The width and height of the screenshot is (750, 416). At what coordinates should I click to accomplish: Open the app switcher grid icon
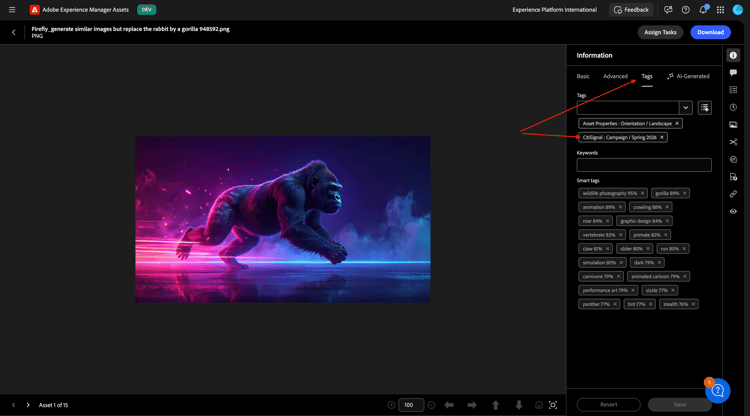[x=720, y=10]
